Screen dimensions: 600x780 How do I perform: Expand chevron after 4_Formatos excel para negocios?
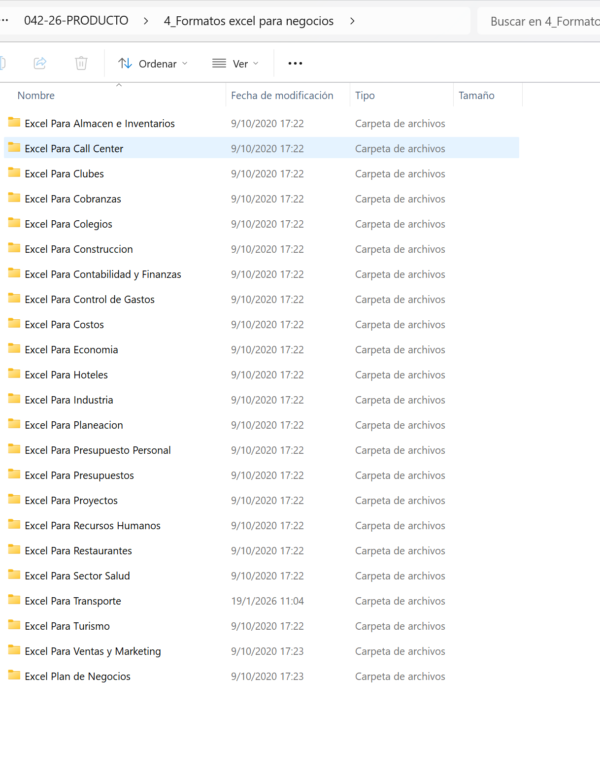point(352,21)
